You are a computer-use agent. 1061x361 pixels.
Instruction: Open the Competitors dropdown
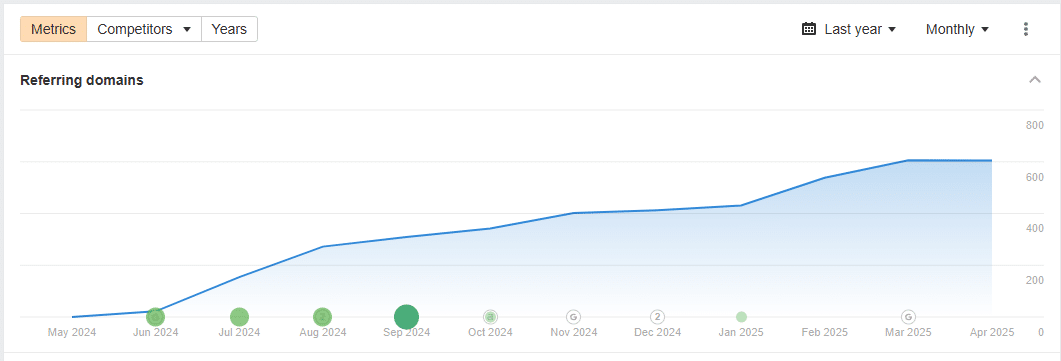coord(144,29)
